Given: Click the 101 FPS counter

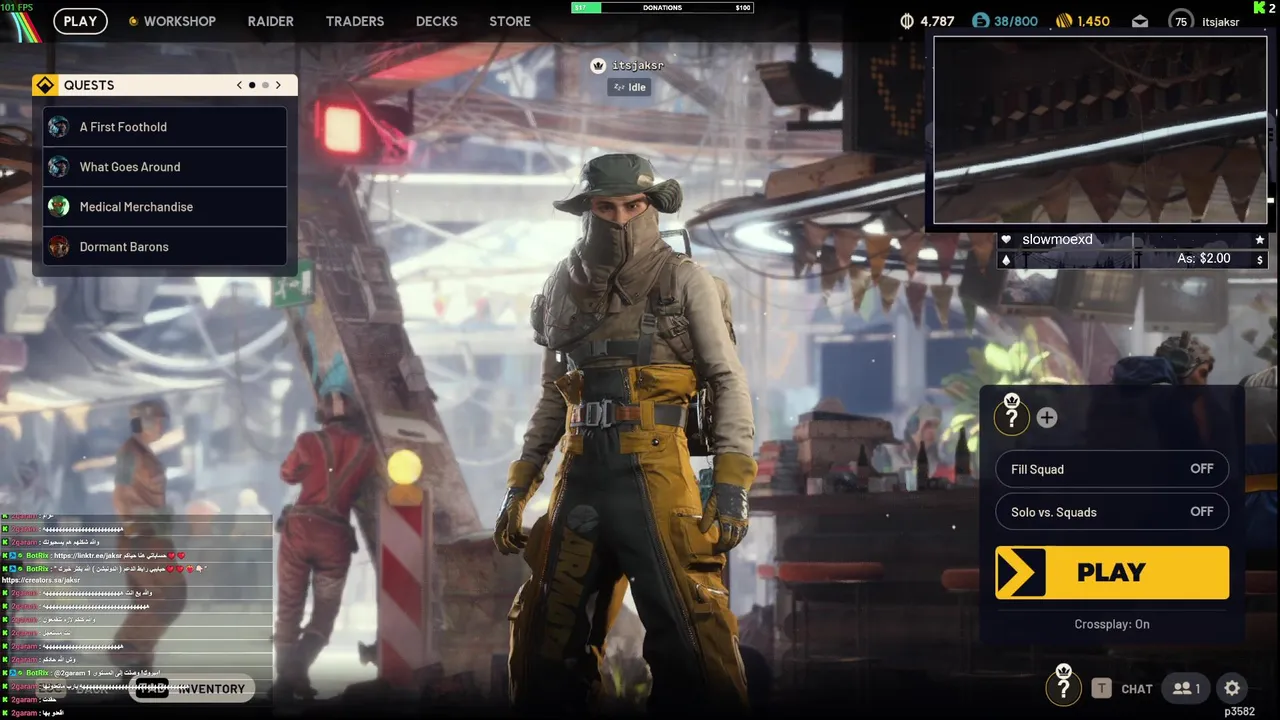Looking at the screenshot, I should (16, 7).
